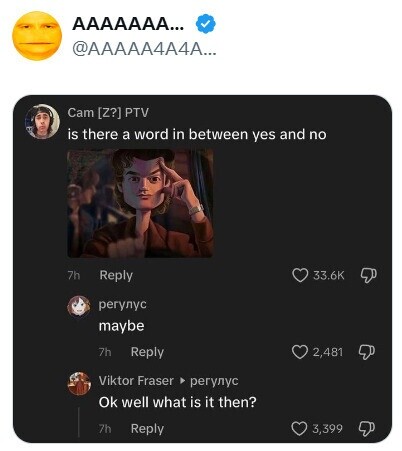Click the blue verified badge
Screen dimensions: 402x451
point(206,24)
